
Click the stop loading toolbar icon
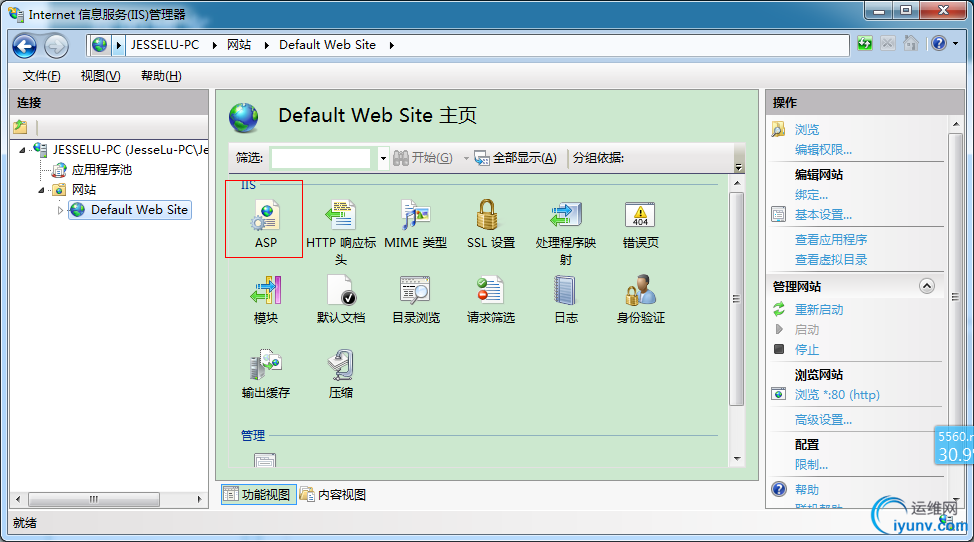click(888, 43)
